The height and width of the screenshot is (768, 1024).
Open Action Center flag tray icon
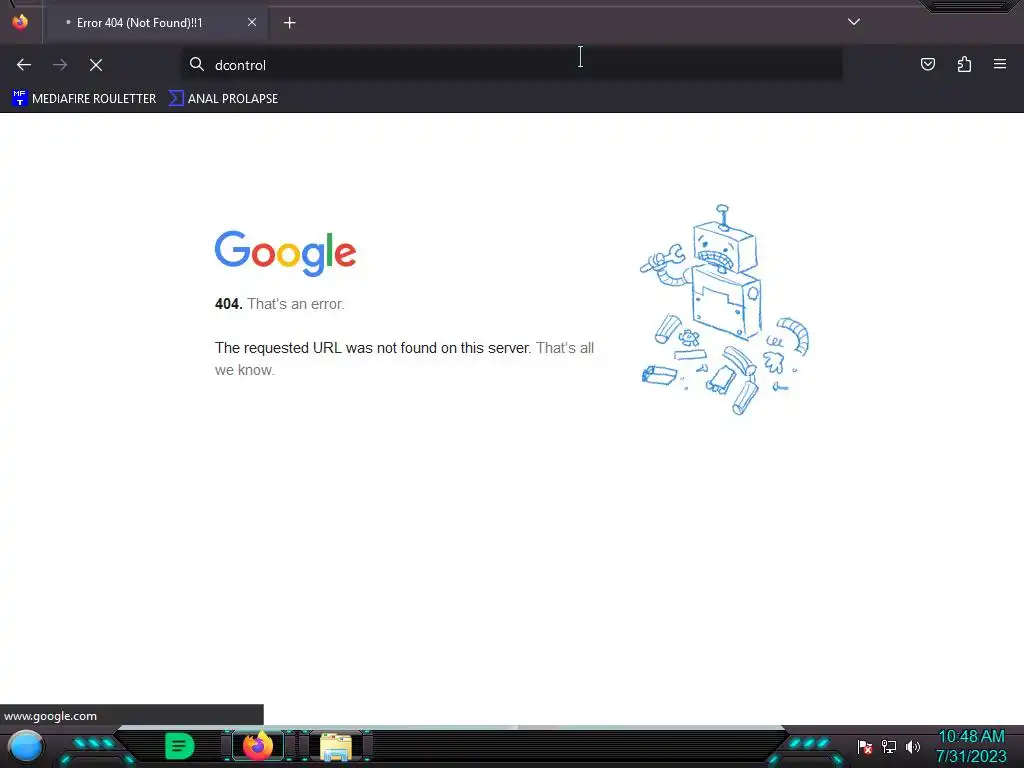point(865,747)
